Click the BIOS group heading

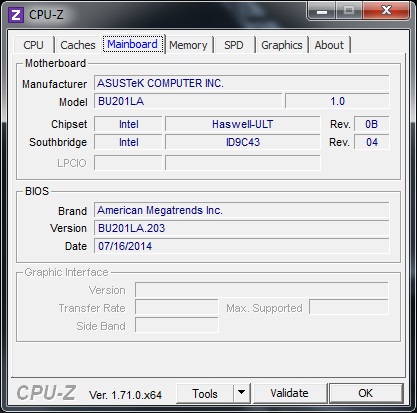pos(37,191)
